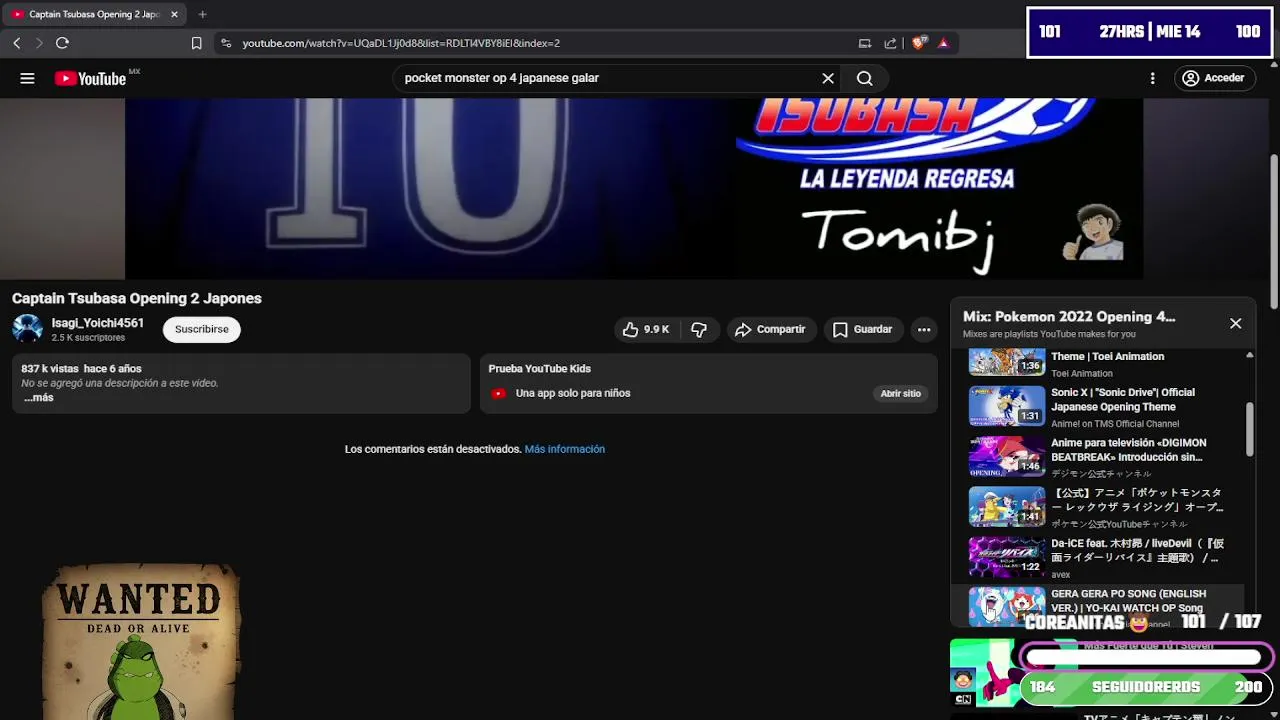Open the share icon in address bar

click(890, 43)
